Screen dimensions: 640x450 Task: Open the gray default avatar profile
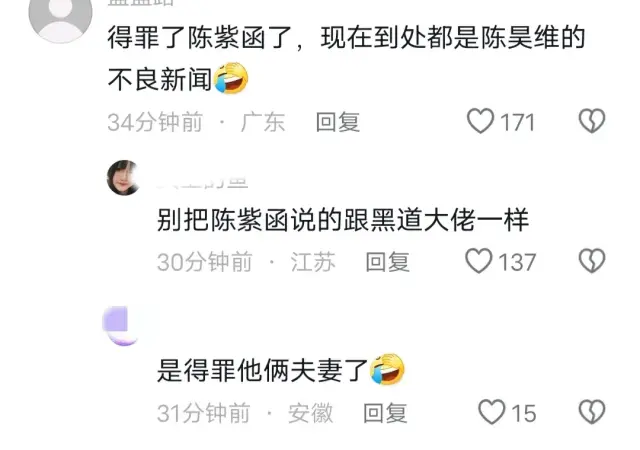[x=60, y=16]
